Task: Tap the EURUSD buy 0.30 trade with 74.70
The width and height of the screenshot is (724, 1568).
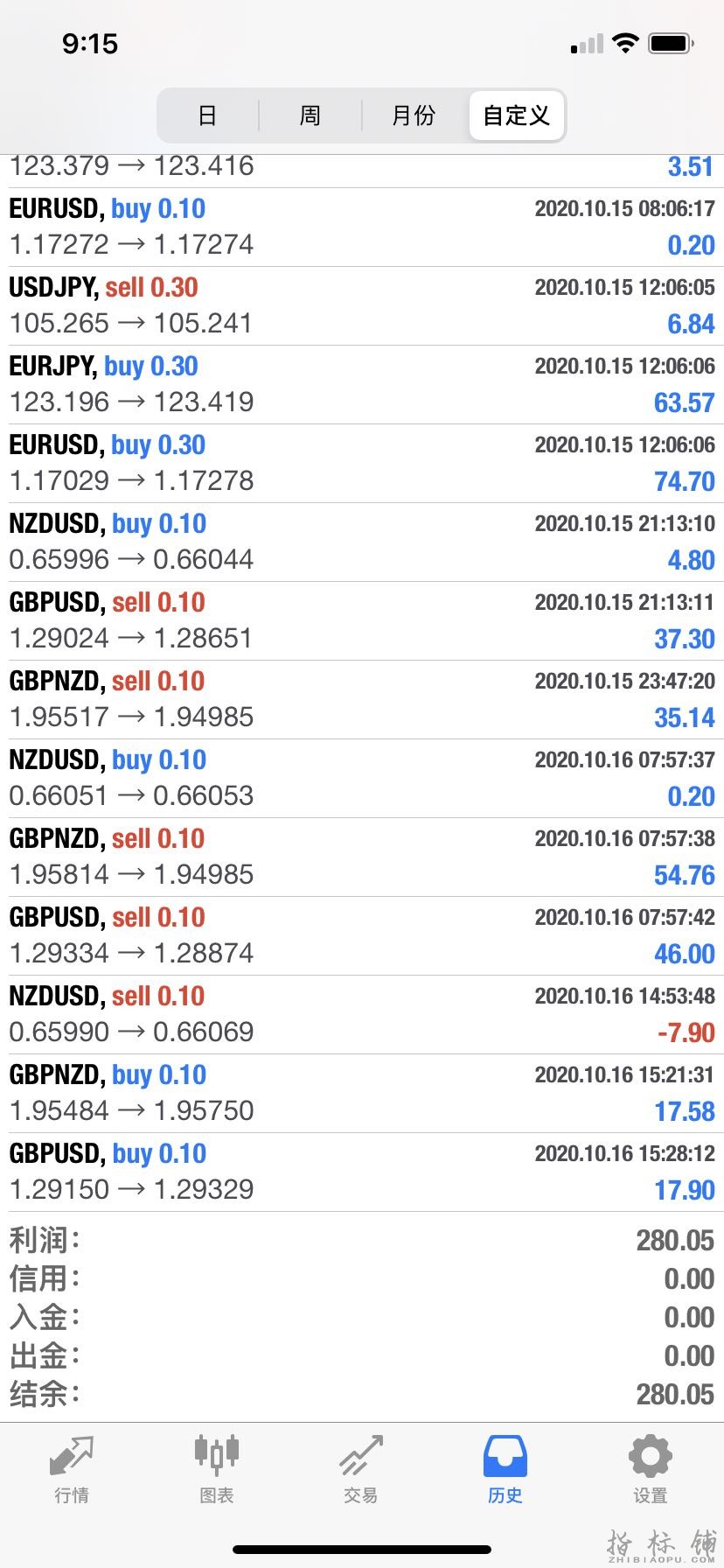Action: click(362, 464)
